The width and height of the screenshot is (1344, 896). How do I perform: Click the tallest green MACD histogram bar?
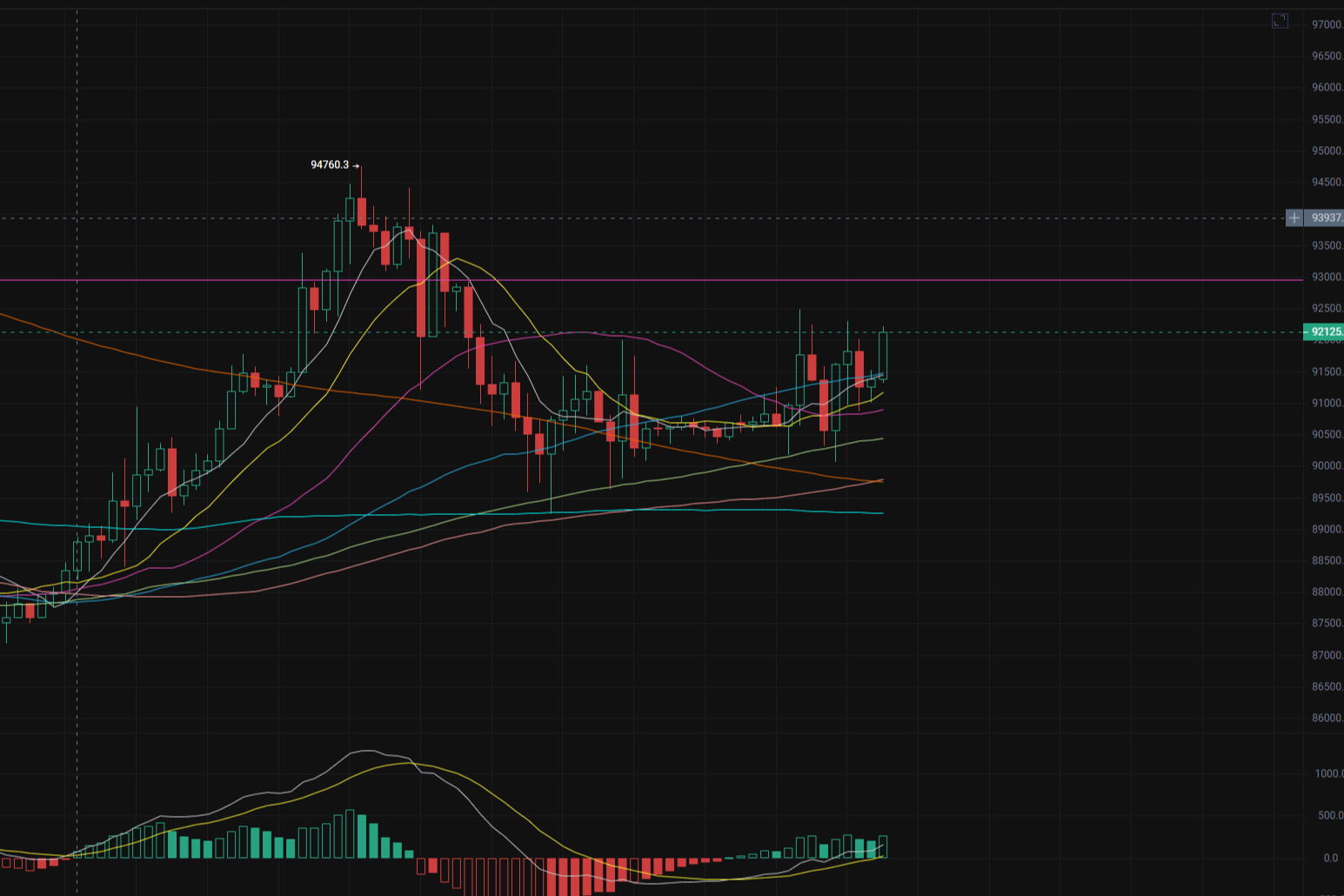pos(350,833)
